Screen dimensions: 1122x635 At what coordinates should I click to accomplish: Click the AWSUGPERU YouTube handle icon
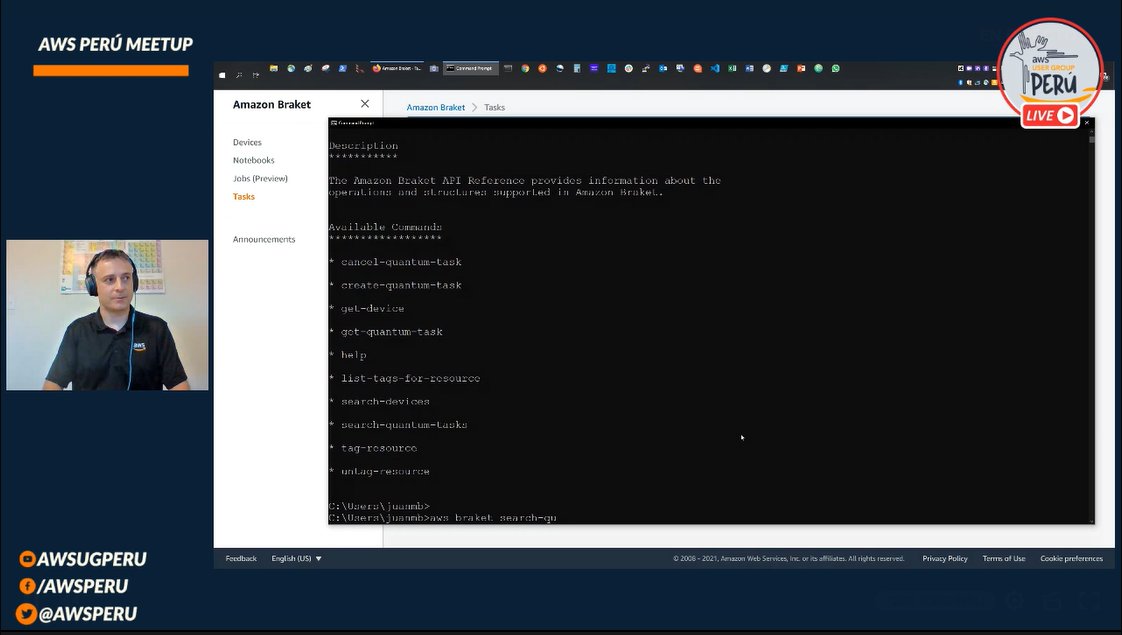click(27, 559)
